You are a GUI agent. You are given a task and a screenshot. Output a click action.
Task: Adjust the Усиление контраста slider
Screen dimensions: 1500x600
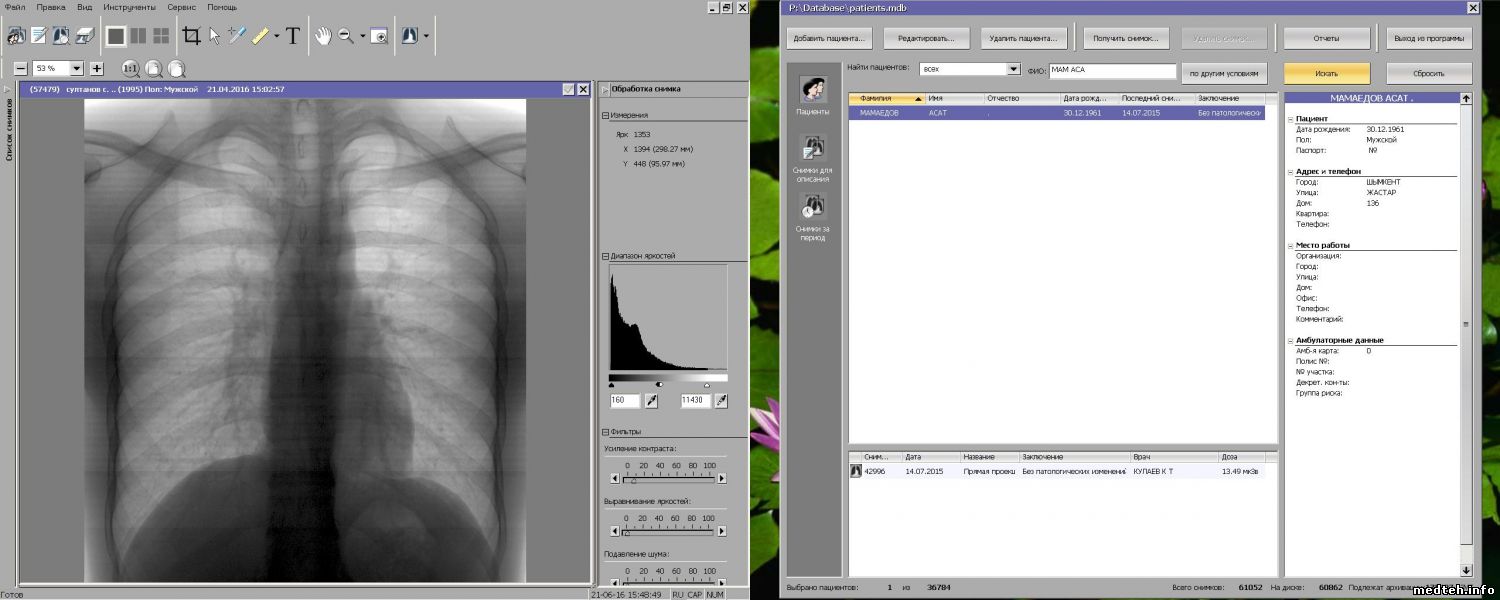pos(633,479)
